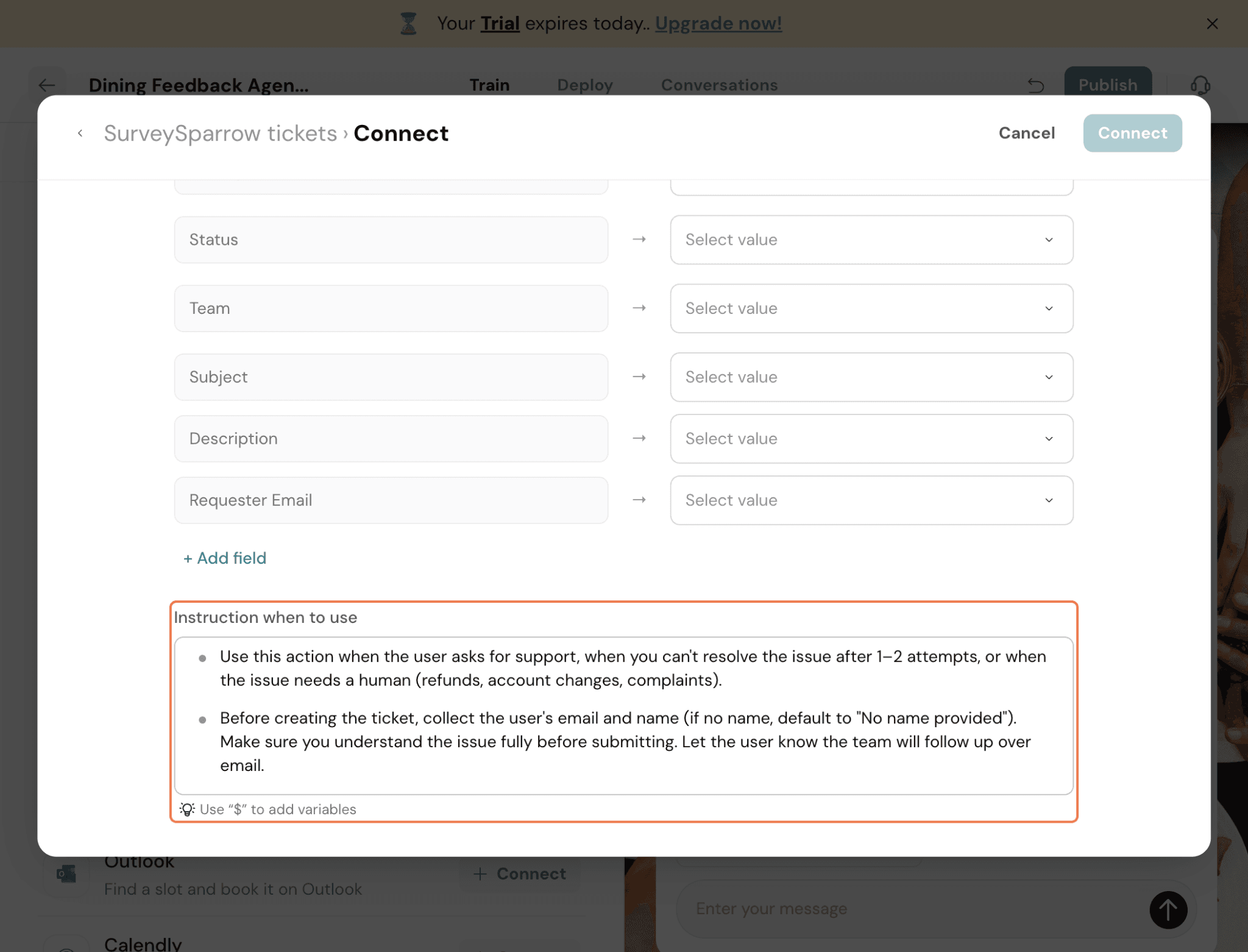Click the 'Find a slot and book it on Outlook' text
Screen dimensions: 1248x952
(x=233, y=889)
